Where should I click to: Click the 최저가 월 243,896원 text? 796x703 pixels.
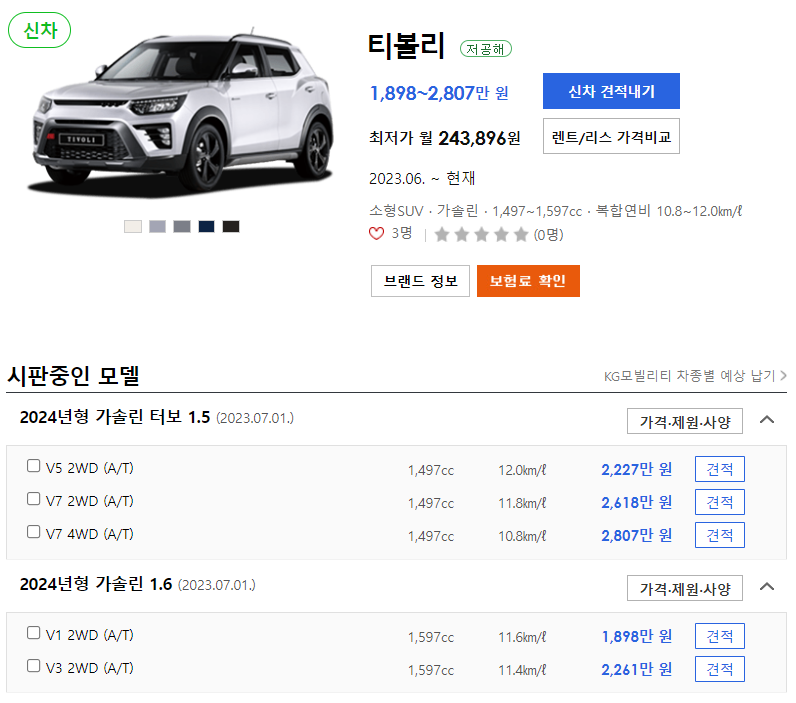coord(445,138)
